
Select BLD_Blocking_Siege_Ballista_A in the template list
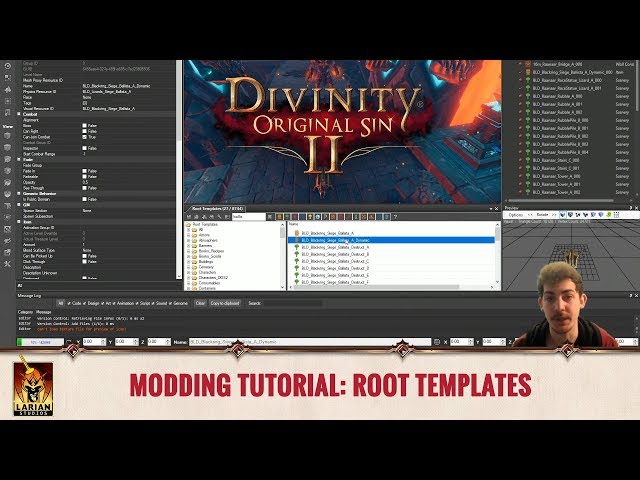click(x=327, y=233)
